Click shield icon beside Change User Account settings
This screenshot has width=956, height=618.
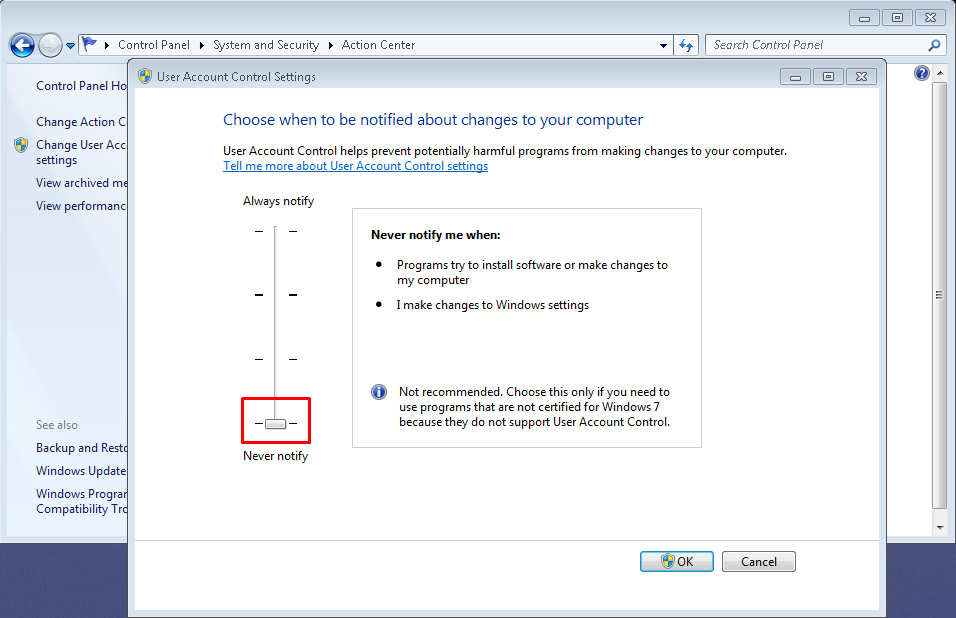[x=21, y=145]
